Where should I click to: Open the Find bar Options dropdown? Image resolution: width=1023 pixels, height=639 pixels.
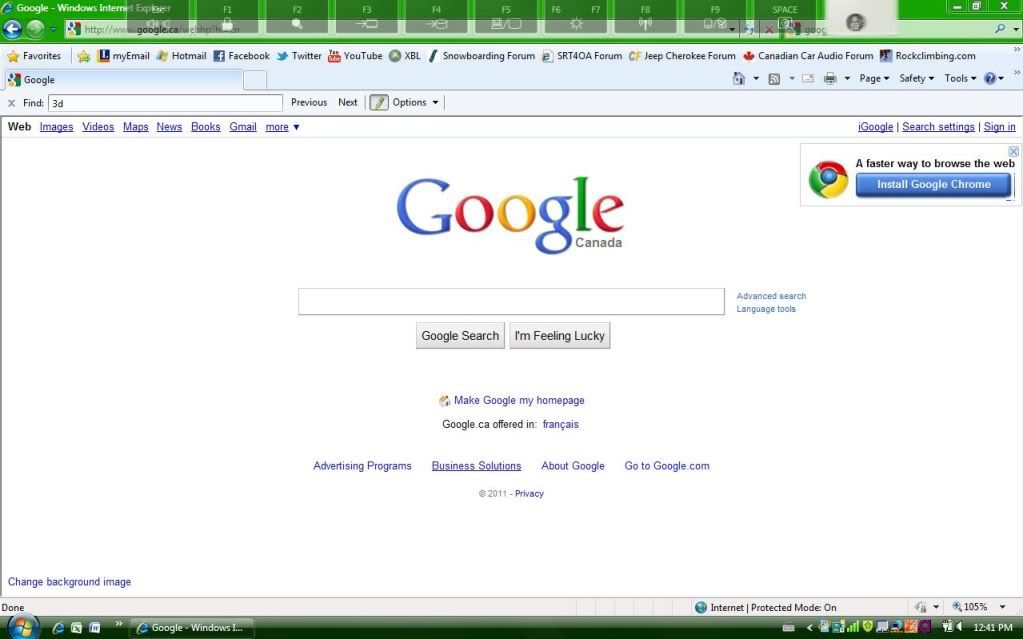click(416, 102)
